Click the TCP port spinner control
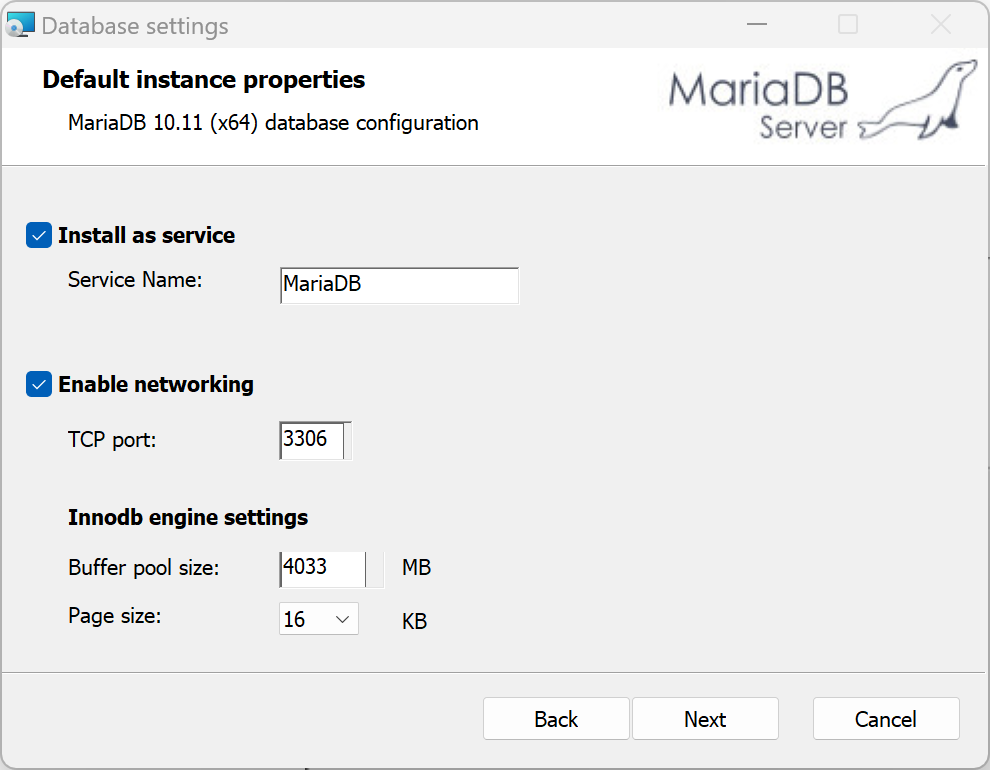 tap(348, 440)
